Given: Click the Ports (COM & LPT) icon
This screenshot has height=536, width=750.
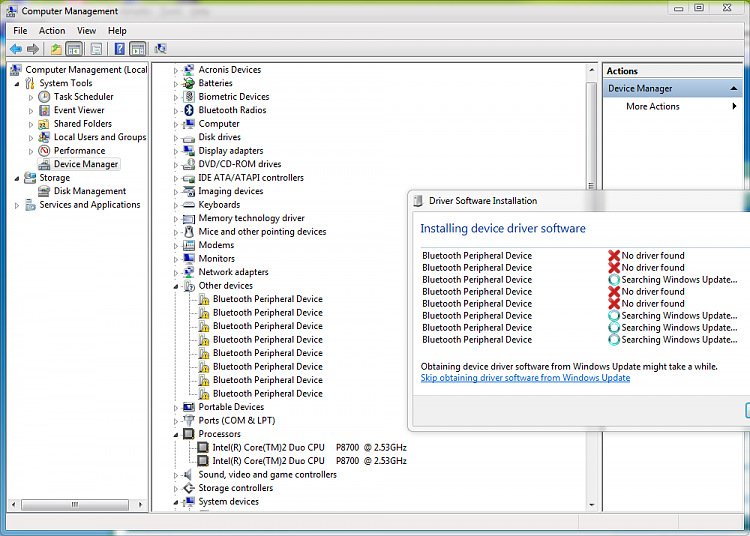Looking at the screenshot, I should point(189,420).
